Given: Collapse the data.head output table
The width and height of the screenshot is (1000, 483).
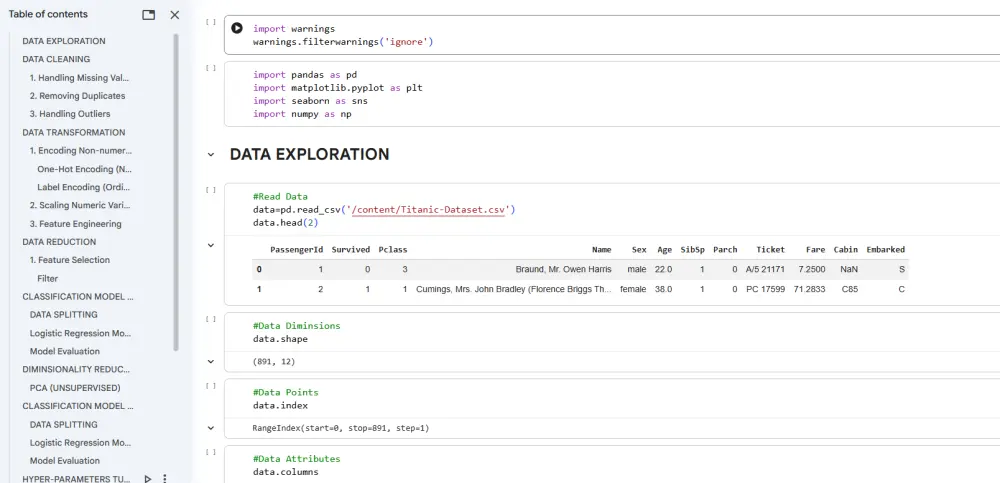Looking at the screenshot, I should tap(210, 245).
